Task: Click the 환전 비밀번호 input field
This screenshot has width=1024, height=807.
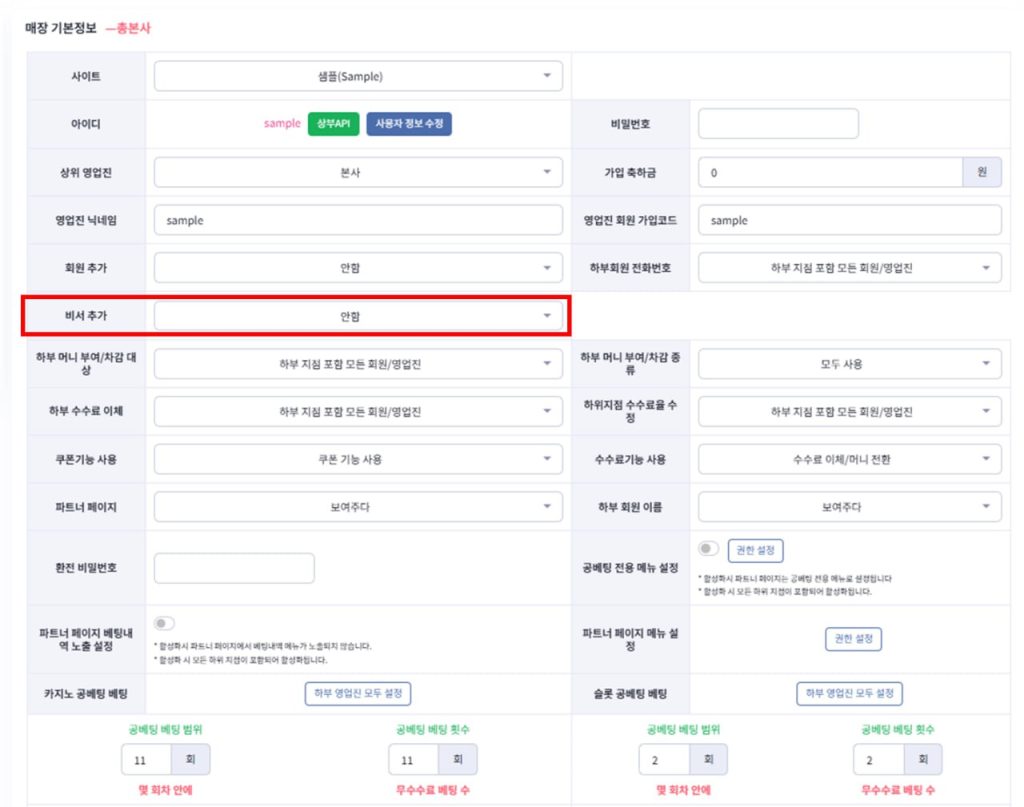Action: (x=234, y=568)
